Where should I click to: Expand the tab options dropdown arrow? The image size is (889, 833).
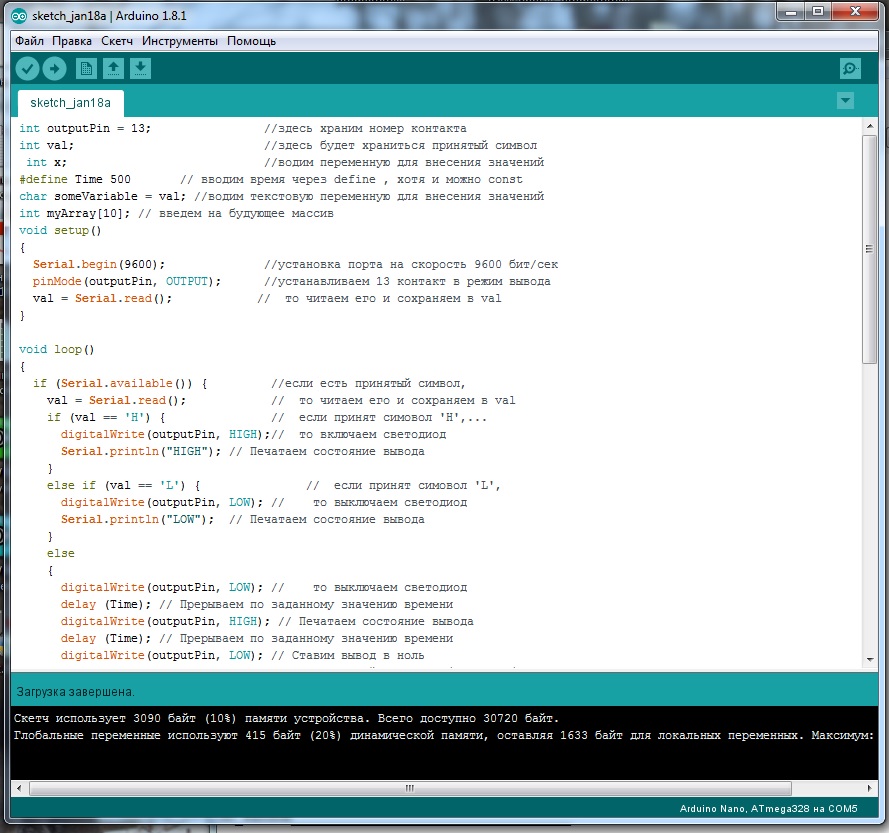845,102
